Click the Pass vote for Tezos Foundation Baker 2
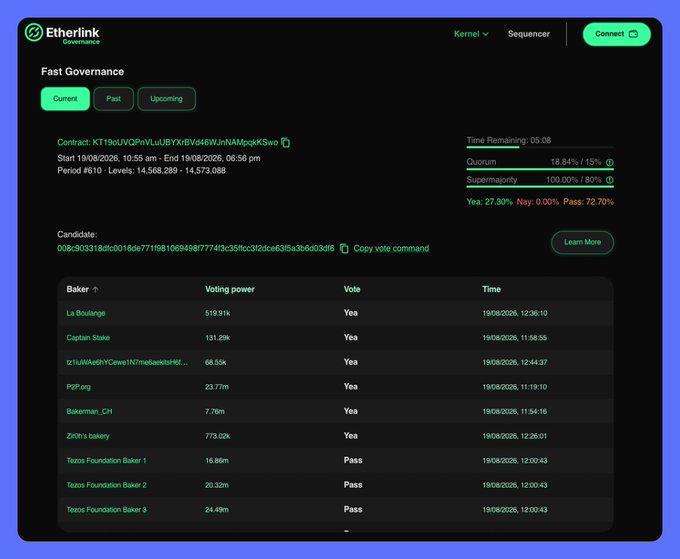This screenshot has height=559, width=680. click(x=353, y=485)
